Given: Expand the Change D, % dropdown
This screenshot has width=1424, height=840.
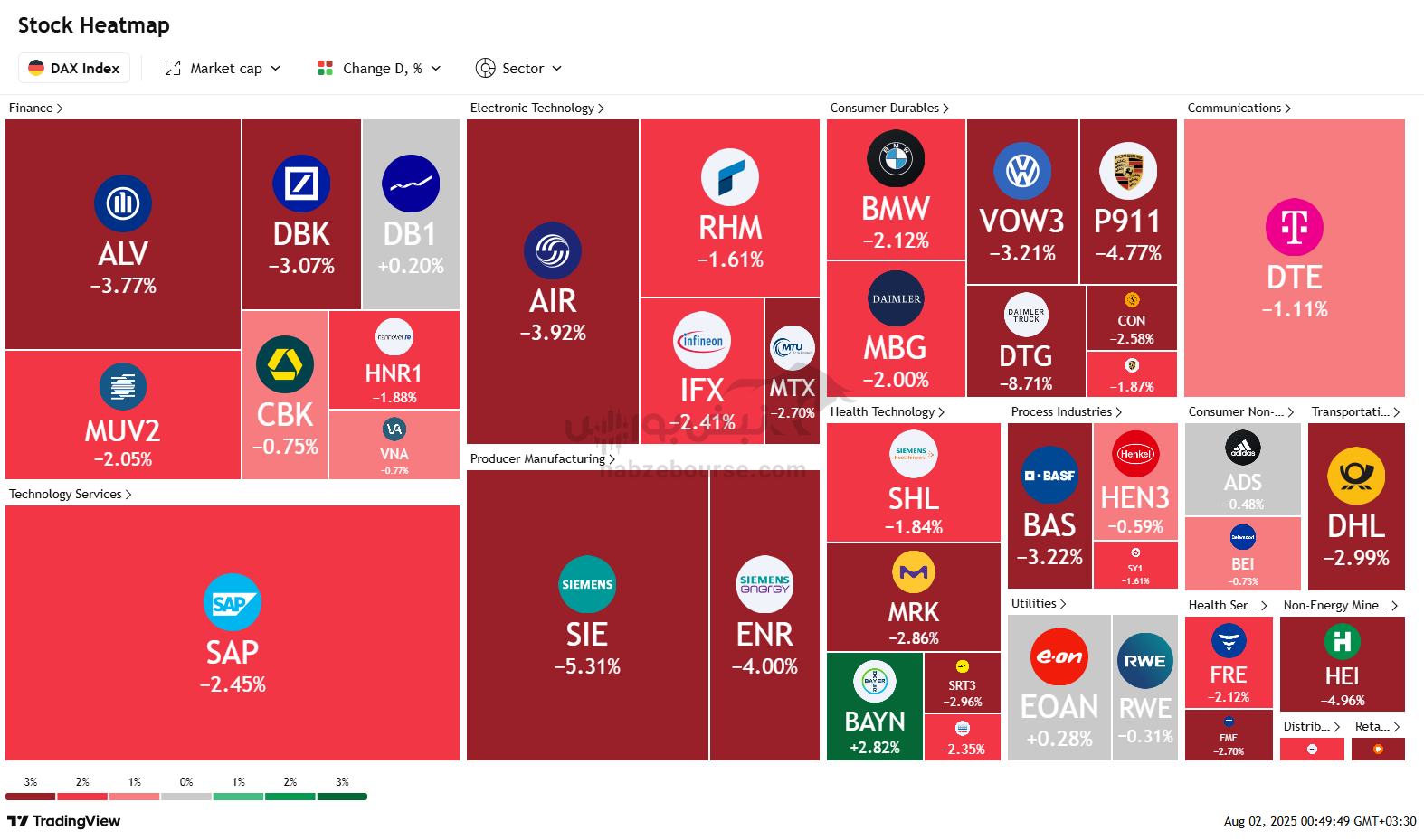Looking at the screenshot, I should [379, 68].
